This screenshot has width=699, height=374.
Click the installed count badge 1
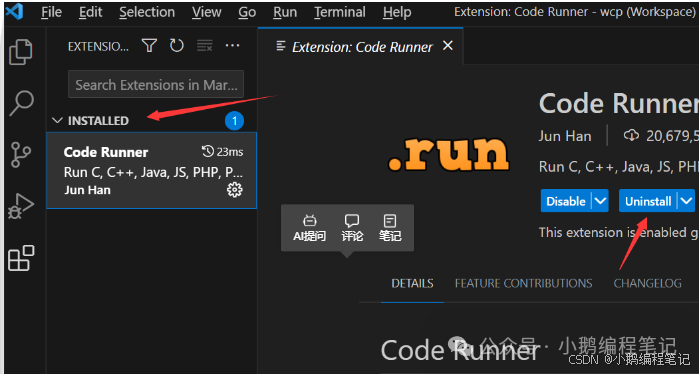(234, 121)
